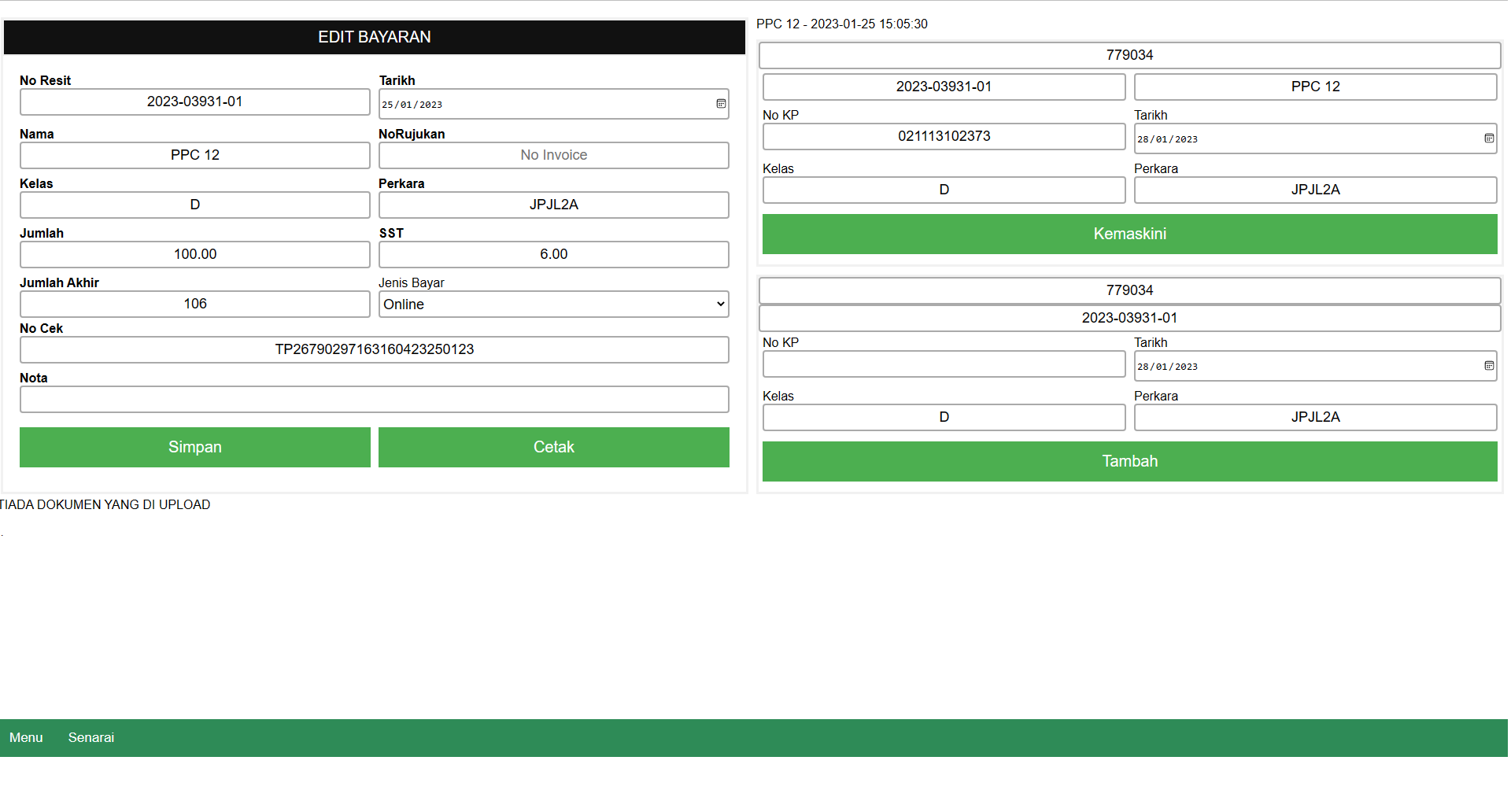1511x812 pixels.
Task: Select the NoRujukan No Invoice field
Action: coord(553,156)
